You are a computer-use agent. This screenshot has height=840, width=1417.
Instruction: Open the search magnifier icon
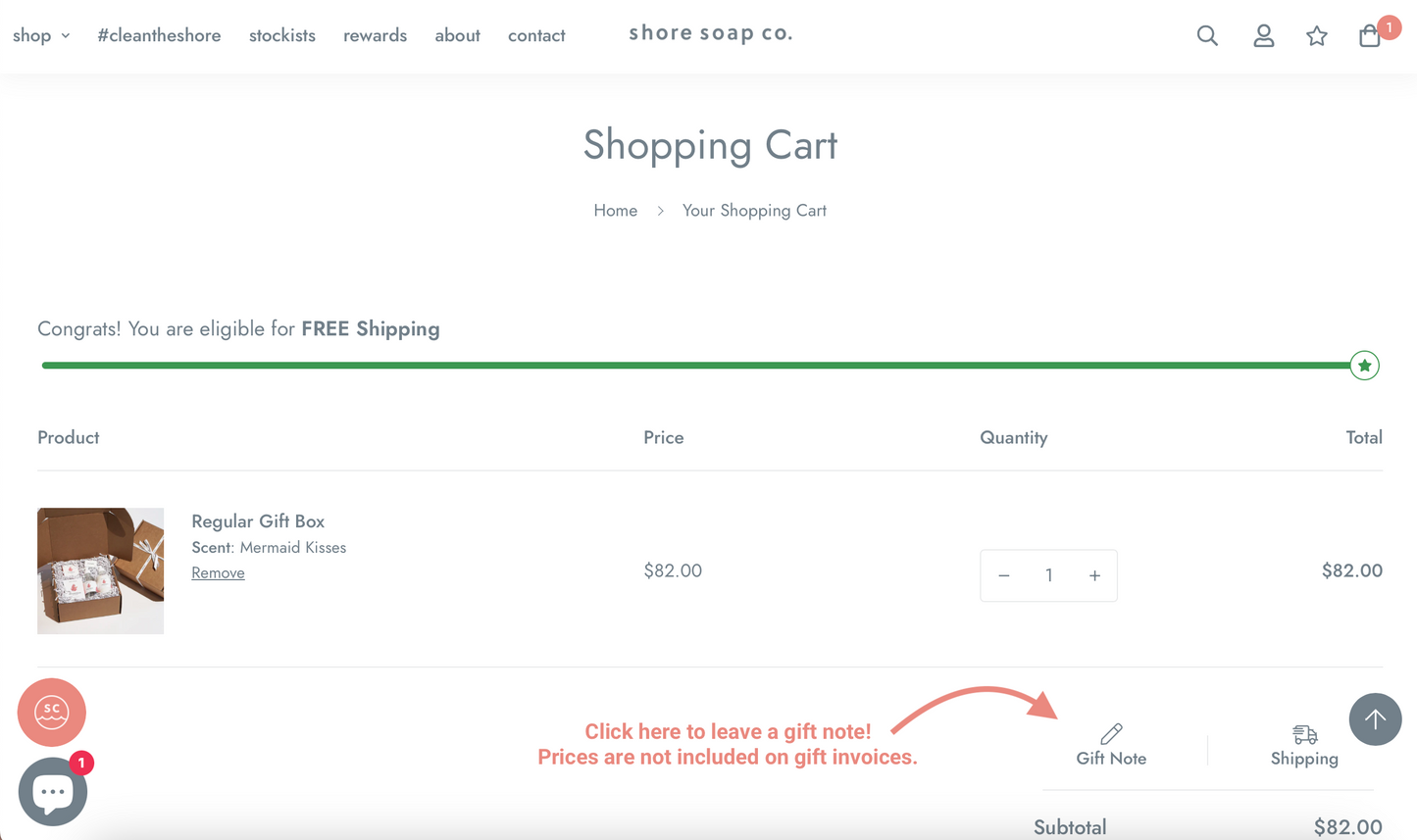pyautogui.click(x=1207, y=36)
